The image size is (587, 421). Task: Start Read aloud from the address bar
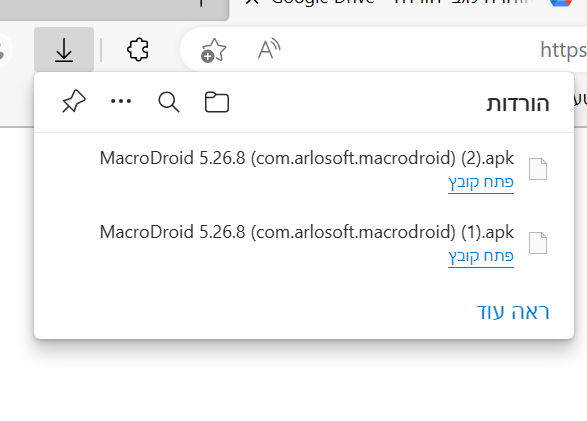click(269, 49)
